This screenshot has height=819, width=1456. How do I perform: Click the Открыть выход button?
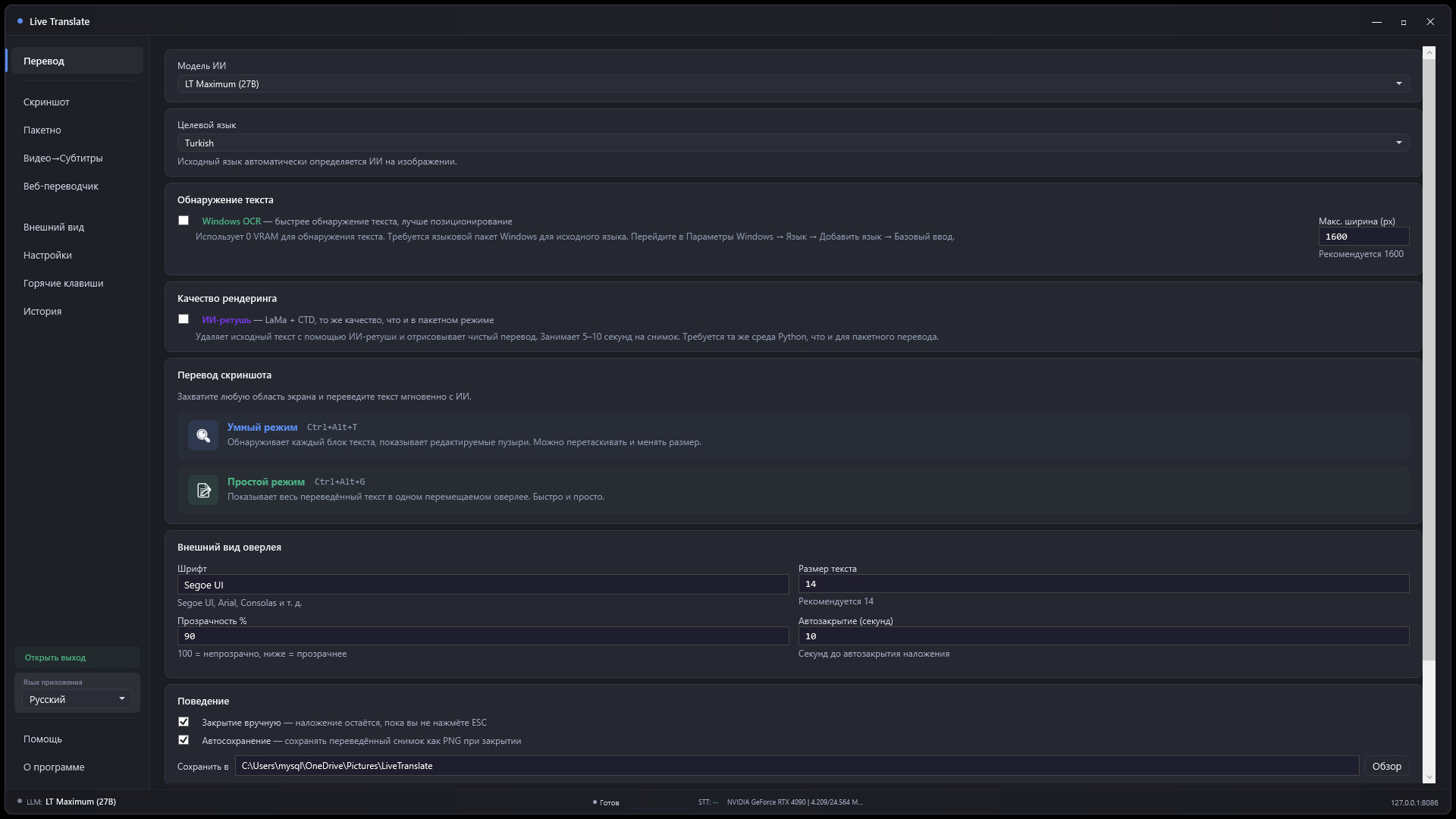pos(77,657)
